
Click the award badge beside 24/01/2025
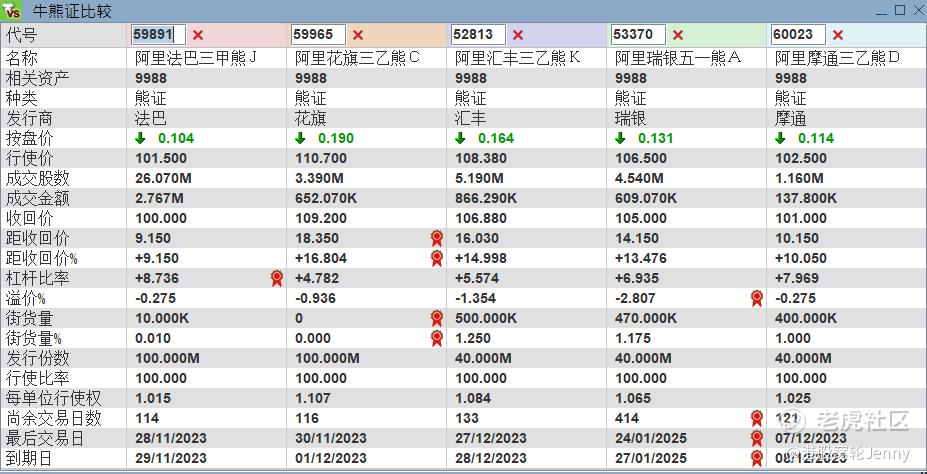pos(757,439)
